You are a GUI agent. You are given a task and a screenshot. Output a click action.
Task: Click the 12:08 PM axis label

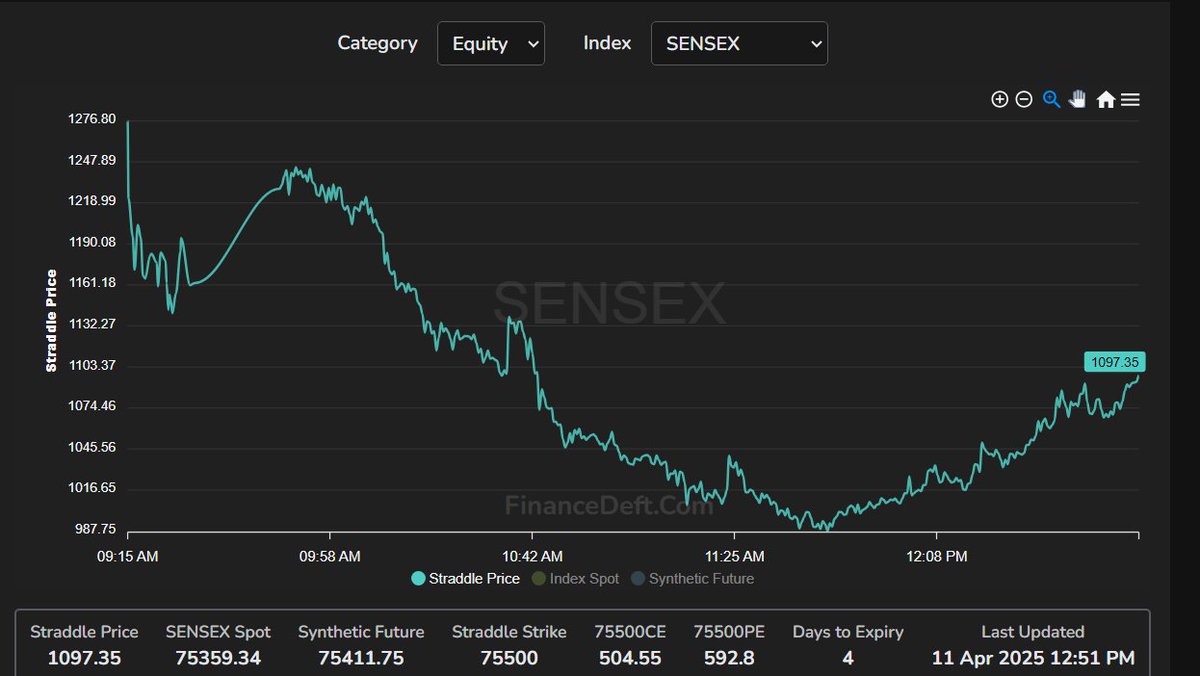[937, 556]
